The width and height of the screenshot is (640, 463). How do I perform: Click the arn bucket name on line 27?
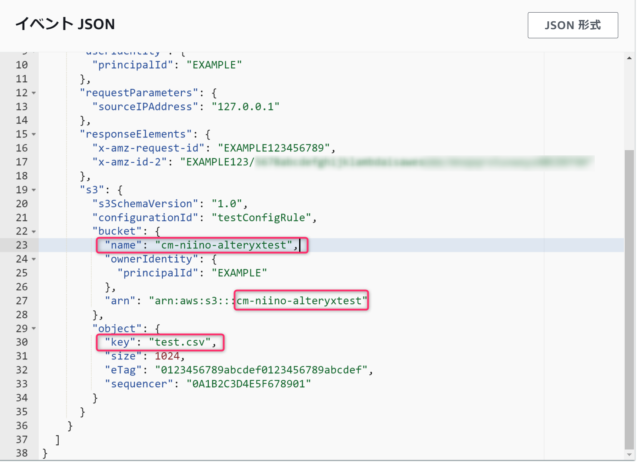coord(301,301)
